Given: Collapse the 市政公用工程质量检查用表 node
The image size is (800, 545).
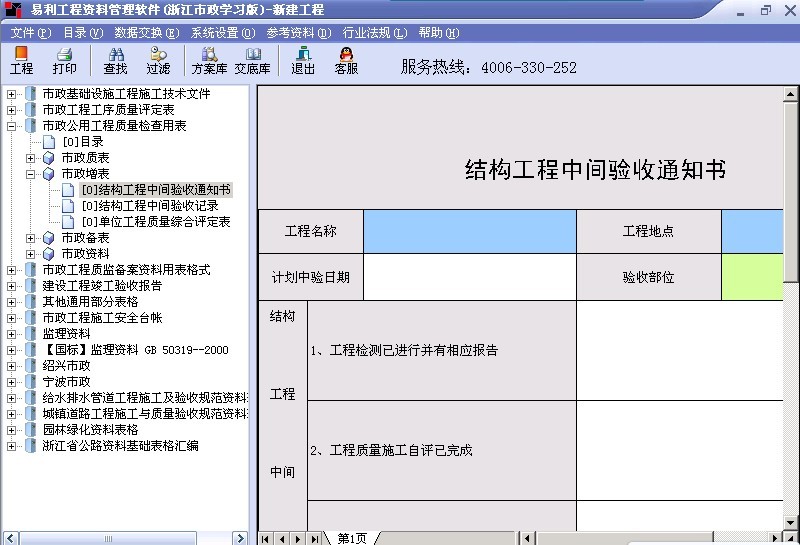Looking at the screenshot, I should 12,126.
